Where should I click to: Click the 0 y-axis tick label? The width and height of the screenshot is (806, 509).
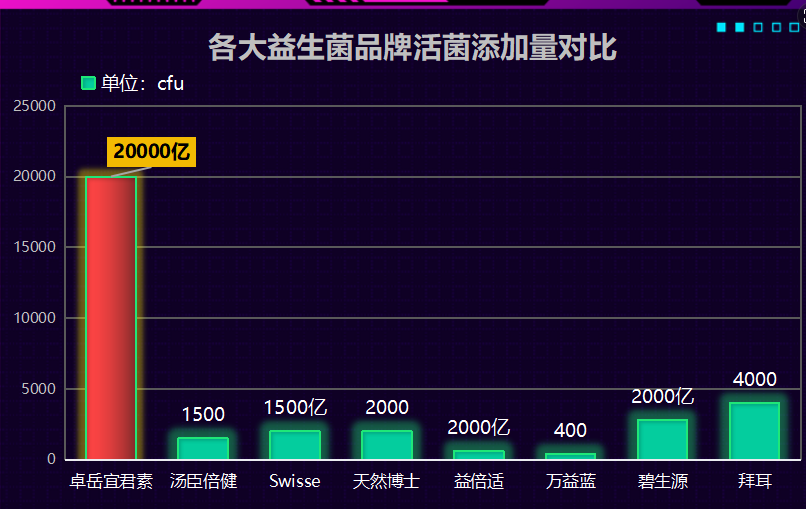tap(51, 459)
